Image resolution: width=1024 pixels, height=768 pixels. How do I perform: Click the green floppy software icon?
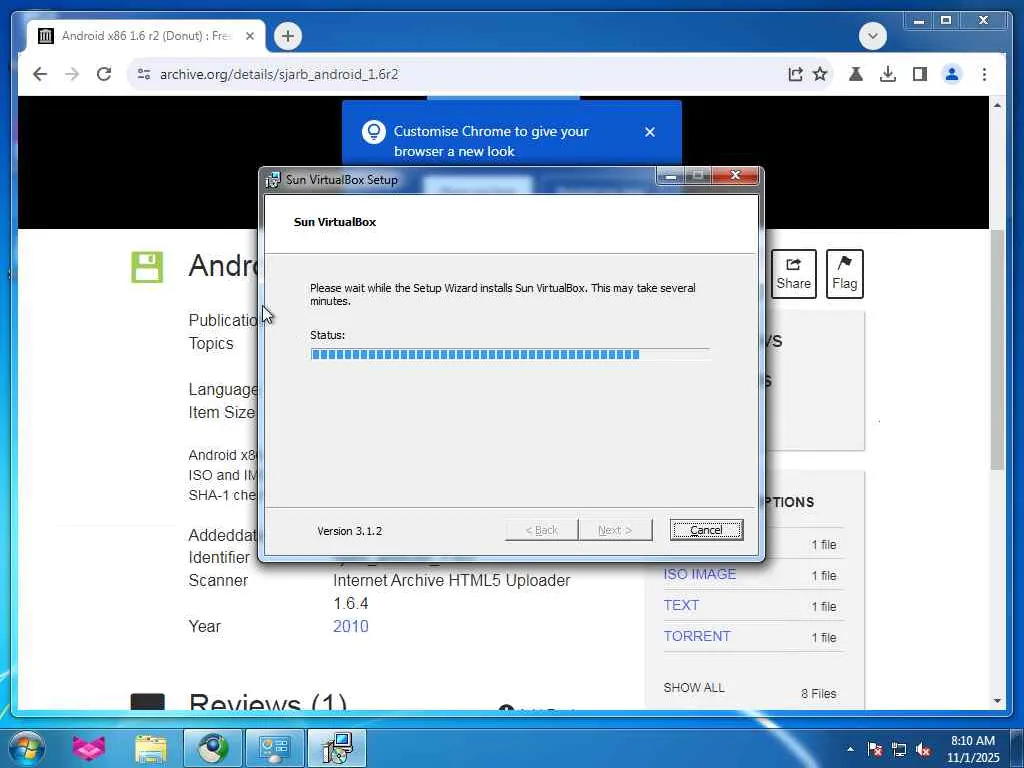pos(147,267)
